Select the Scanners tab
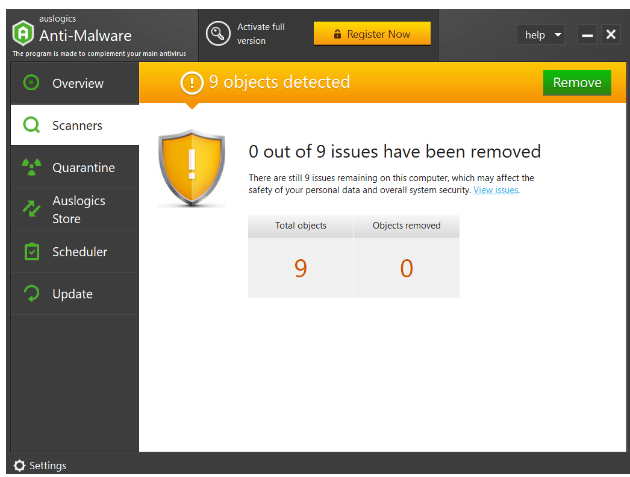Viewport: 630px width, 477px height. point(75,125)
